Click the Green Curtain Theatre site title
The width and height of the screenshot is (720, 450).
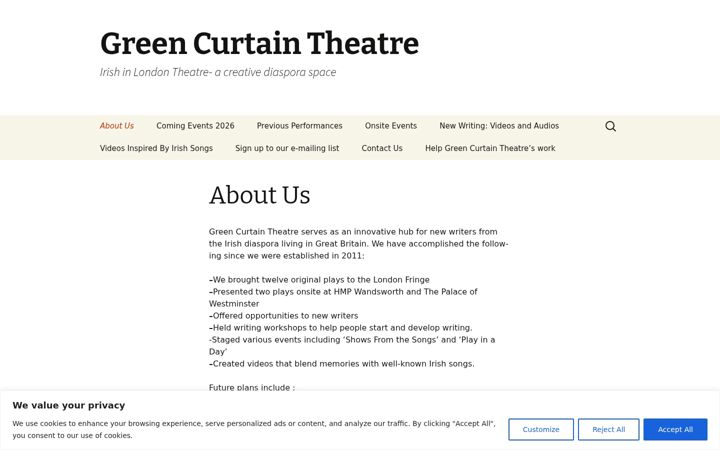coord(259,44)
